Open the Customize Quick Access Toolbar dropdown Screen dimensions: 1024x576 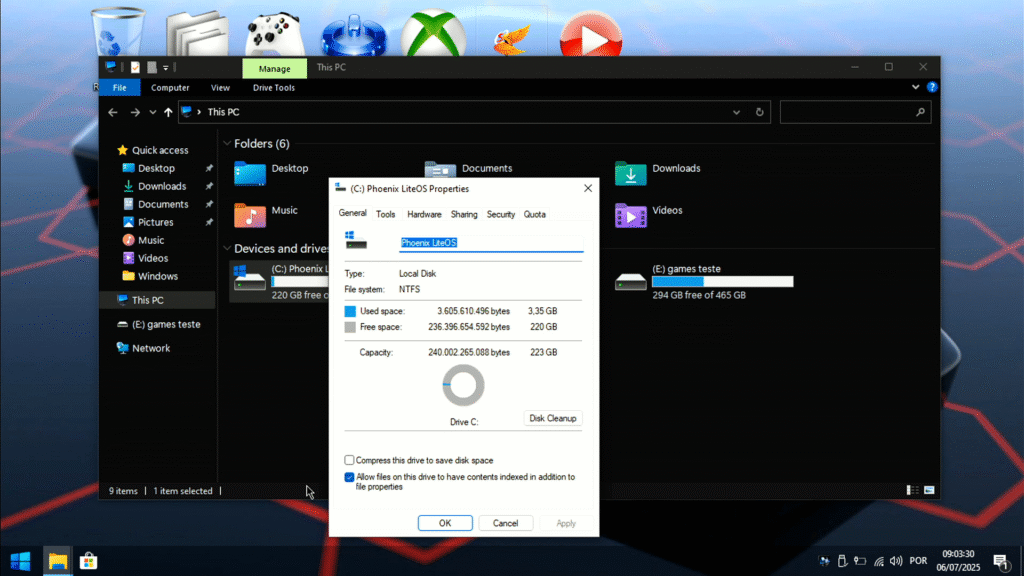pyautogui.click(x=166, y=67)
